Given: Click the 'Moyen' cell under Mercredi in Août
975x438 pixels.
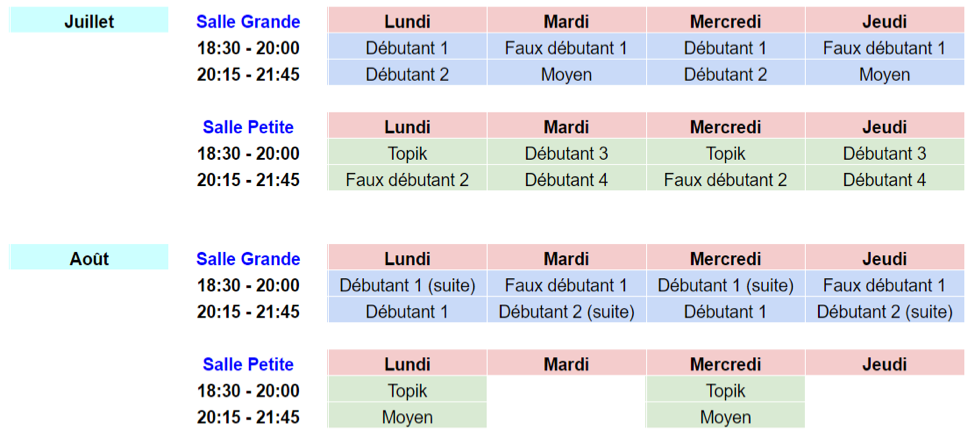Looking at the screenshot, I should [725, 417].
